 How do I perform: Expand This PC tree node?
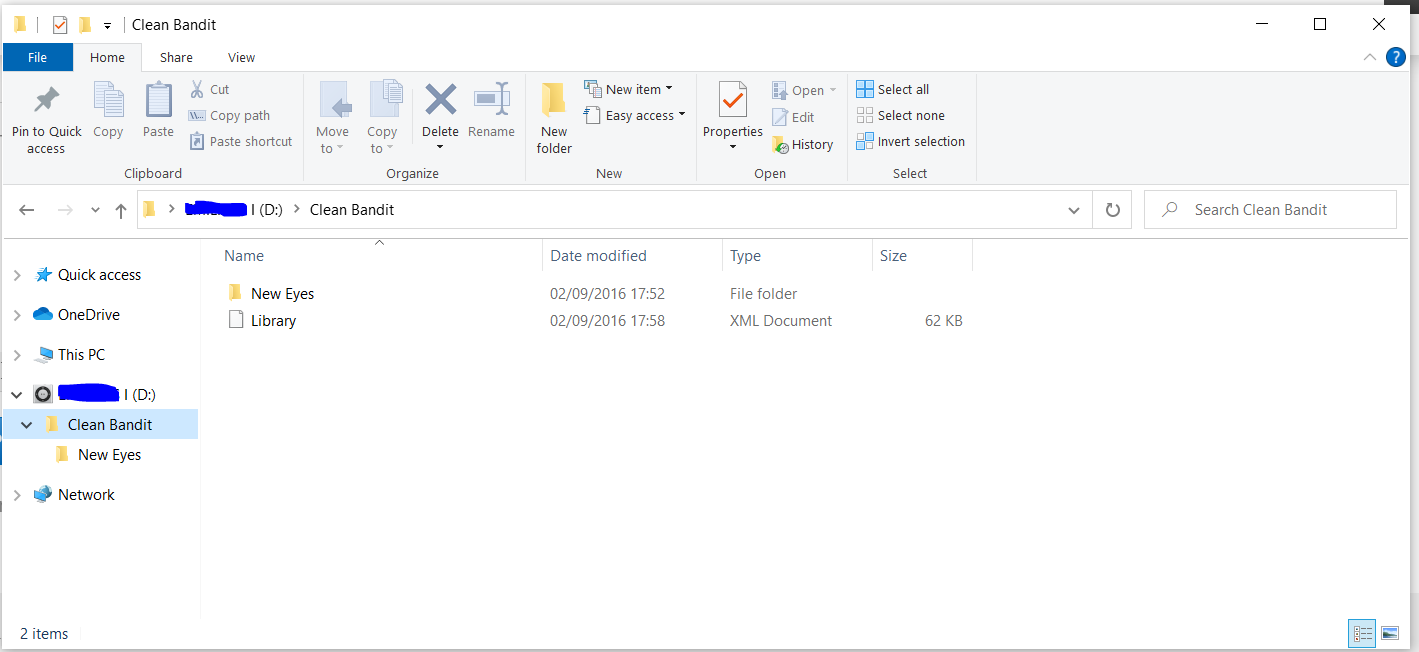[17, 355]
